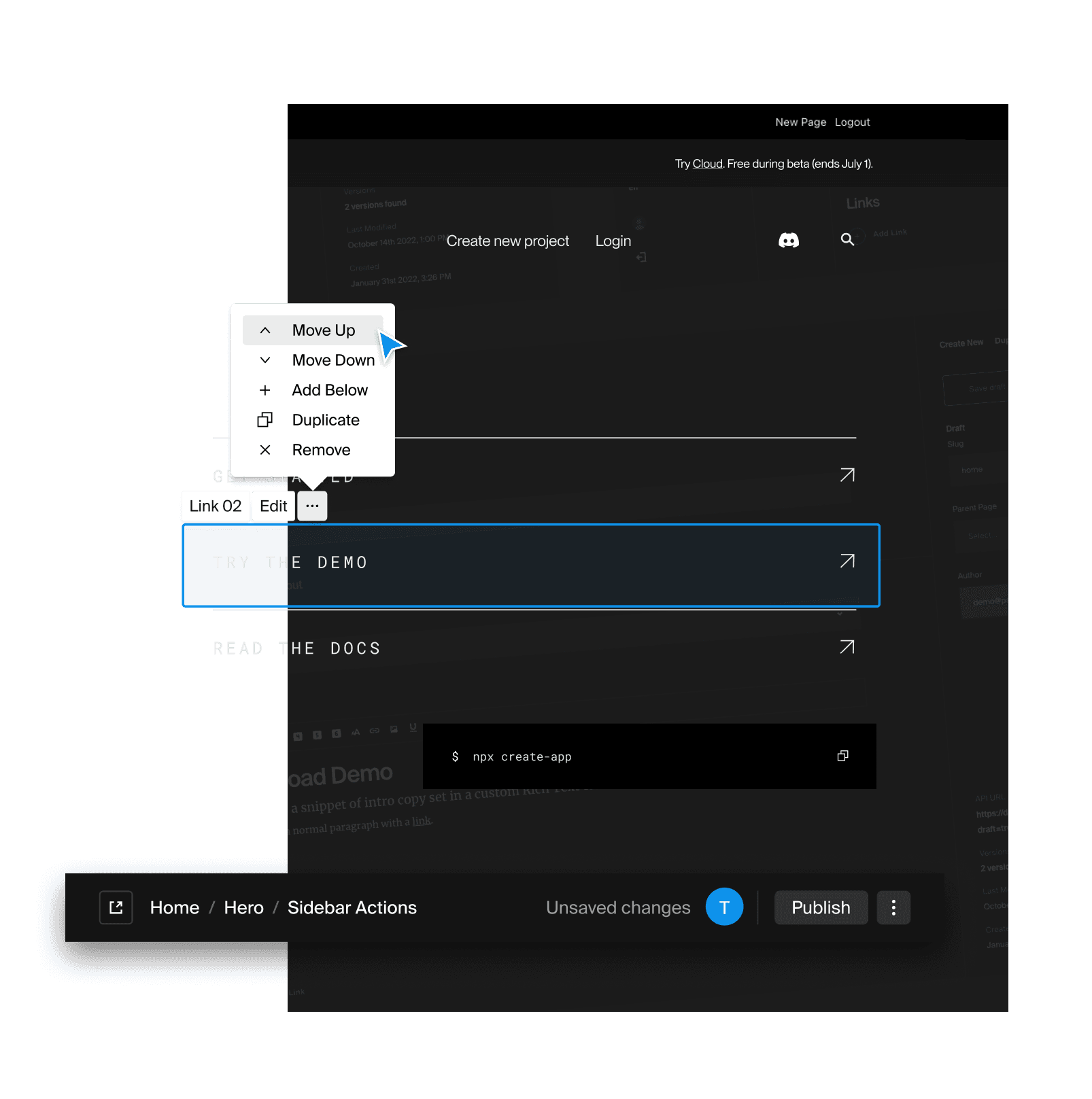This screenshot has height=1099, width=1092.
Task: Open the Read the Docs arrow icon
Action: [847, 647]
